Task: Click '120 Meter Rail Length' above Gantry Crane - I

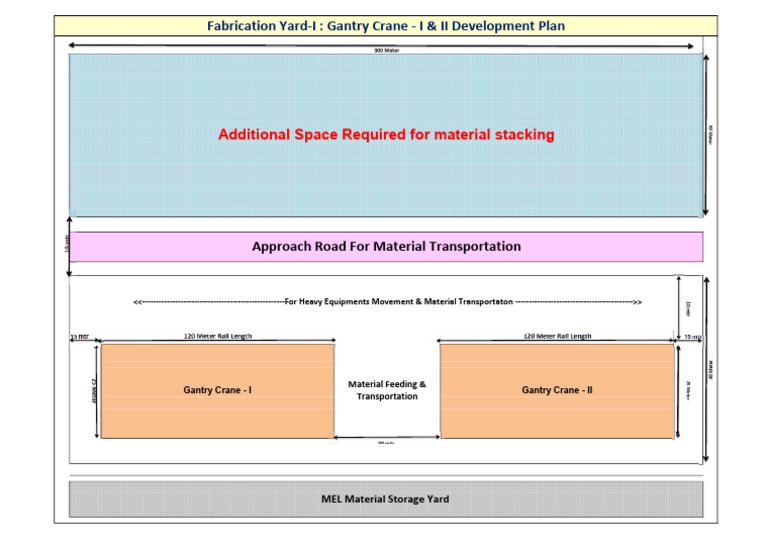Action: pyautogui.click(x=218, y=336)
